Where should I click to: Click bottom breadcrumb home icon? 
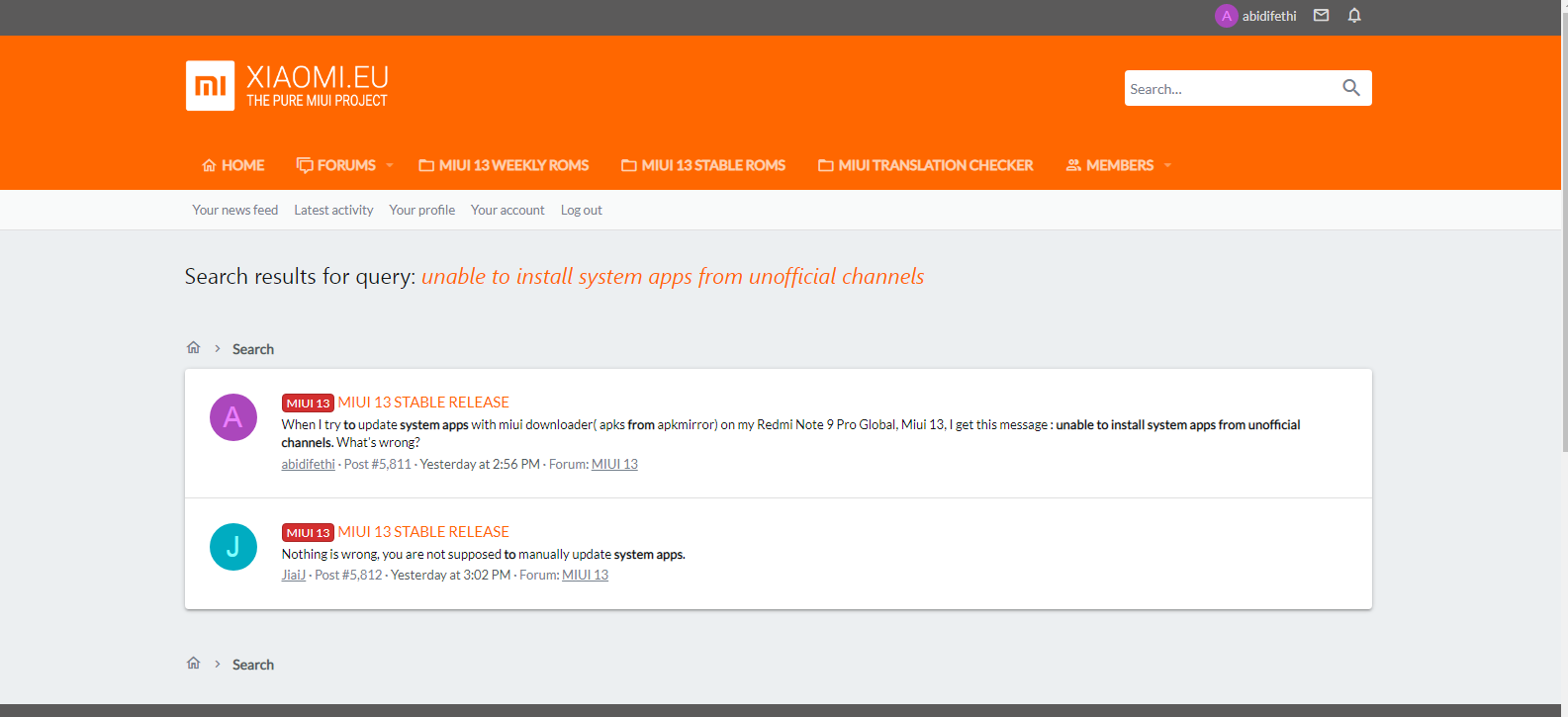(x=194, y=664)
